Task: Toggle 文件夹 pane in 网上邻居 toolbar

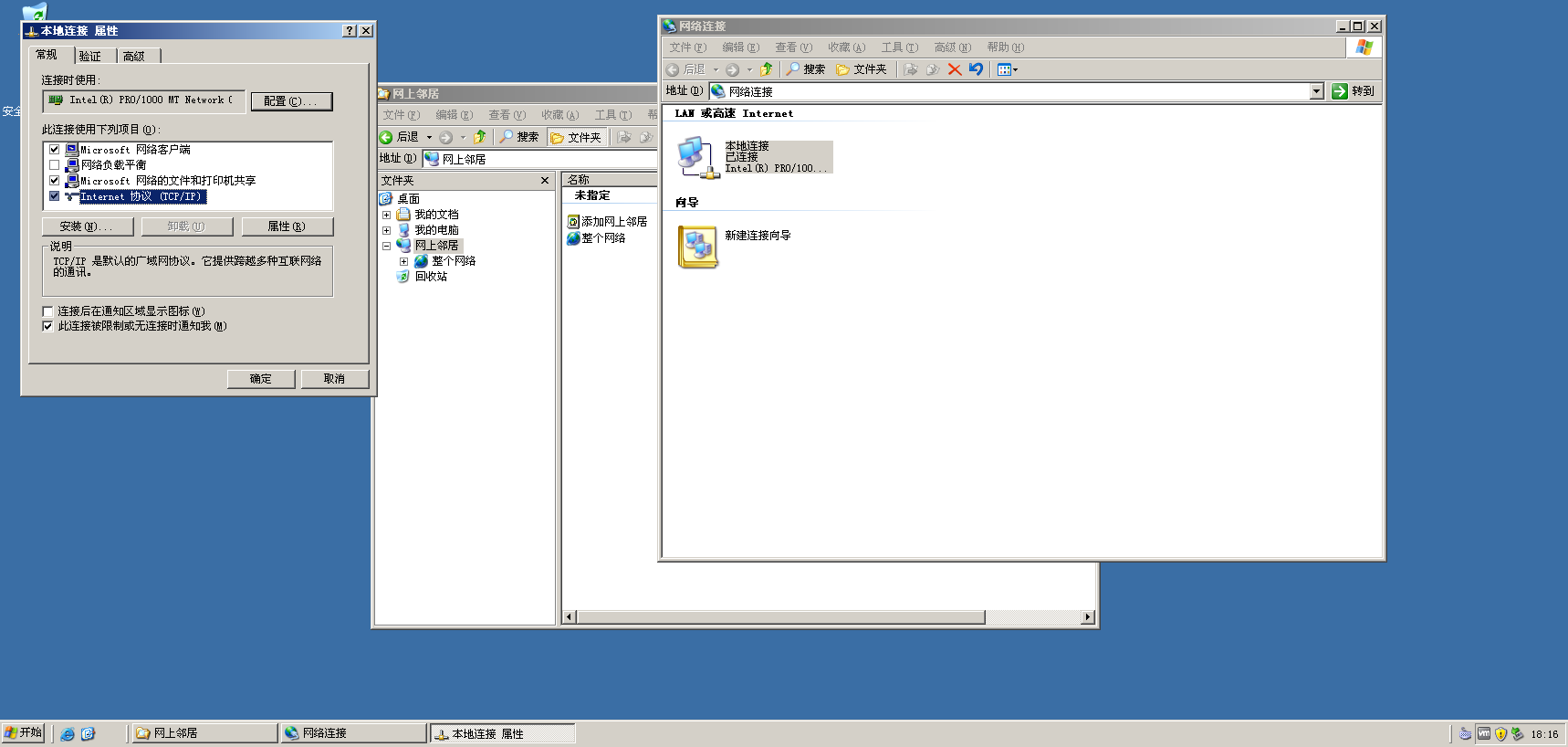Action: pos(577,137)
